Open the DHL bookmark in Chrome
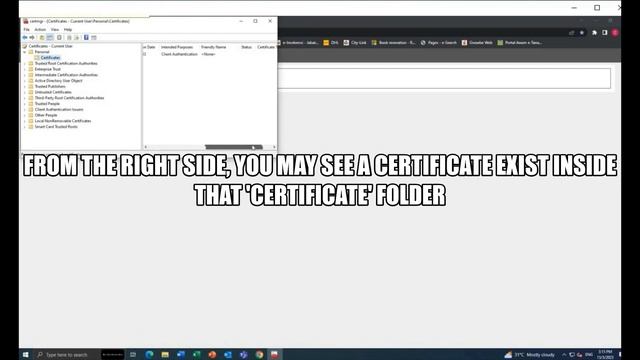This screenshot has width=640, height=360. (x=331, y=42)
